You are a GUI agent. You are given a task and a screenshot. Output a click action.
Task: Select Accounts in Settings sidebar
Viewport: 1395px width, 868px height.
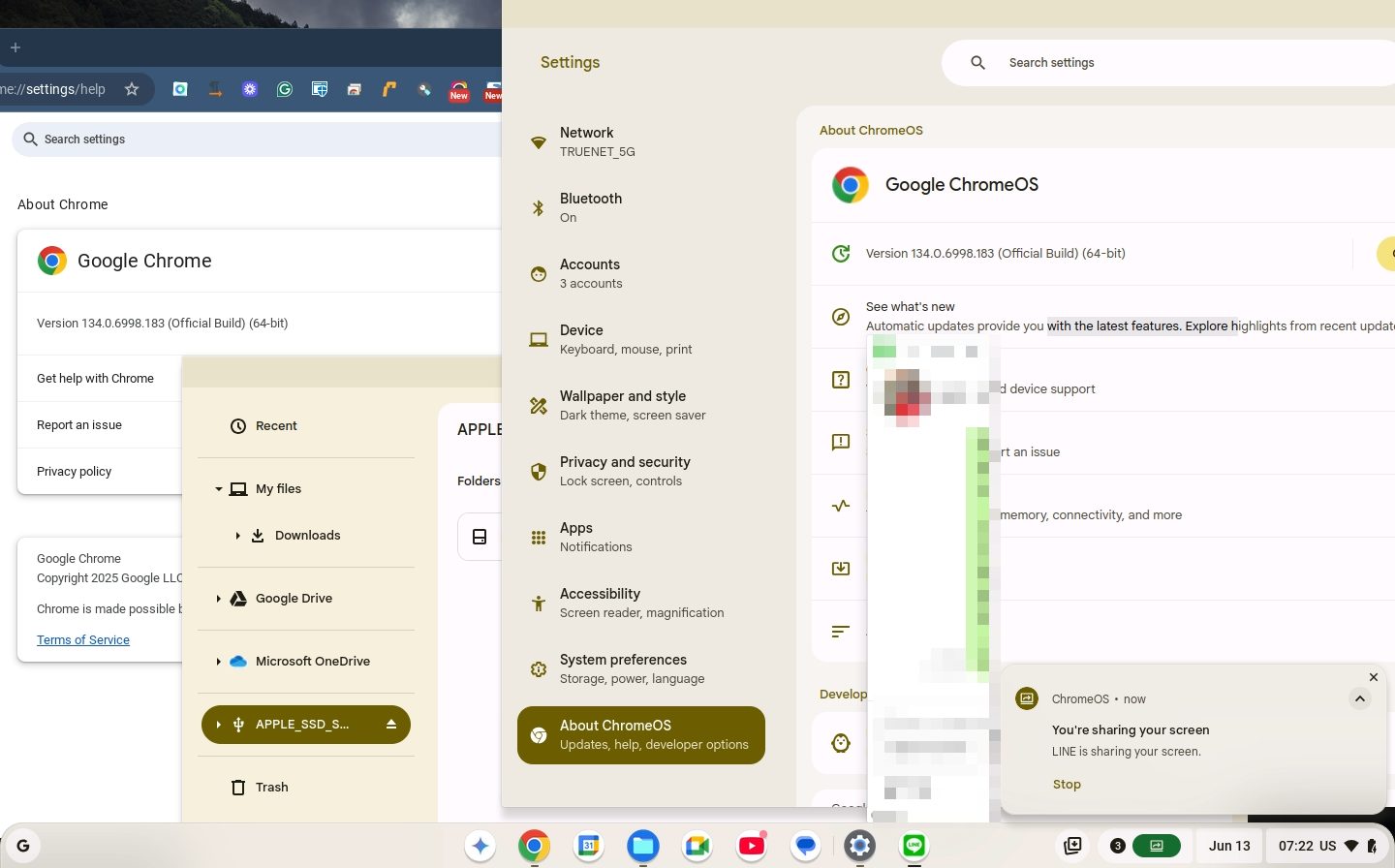coord(641,274)
